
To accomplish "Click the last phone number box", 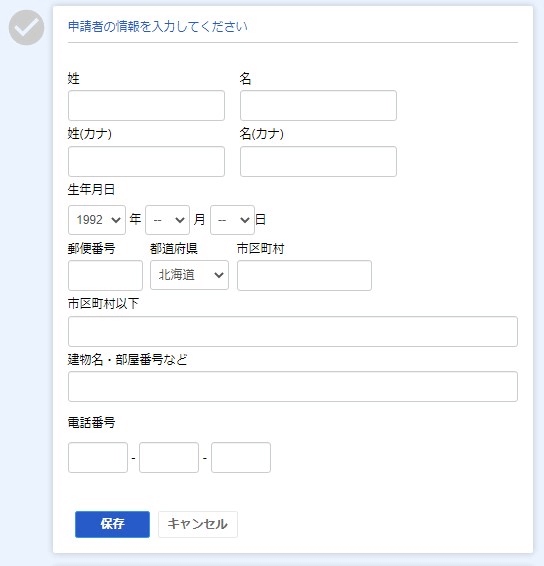I will 241,457.
